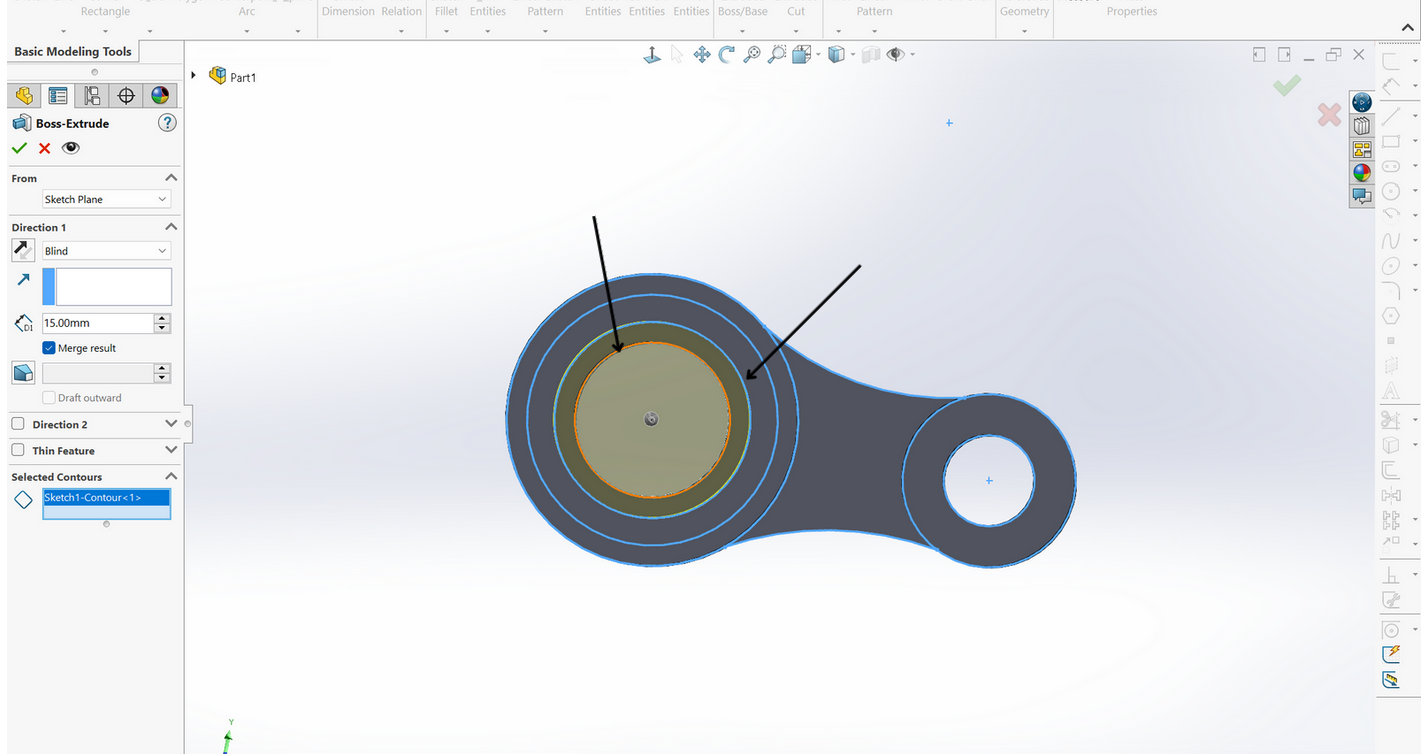Cancel Boss-Extrude with red X
The height and width of the screenshot is (754, 1423).
pos(44,148)
